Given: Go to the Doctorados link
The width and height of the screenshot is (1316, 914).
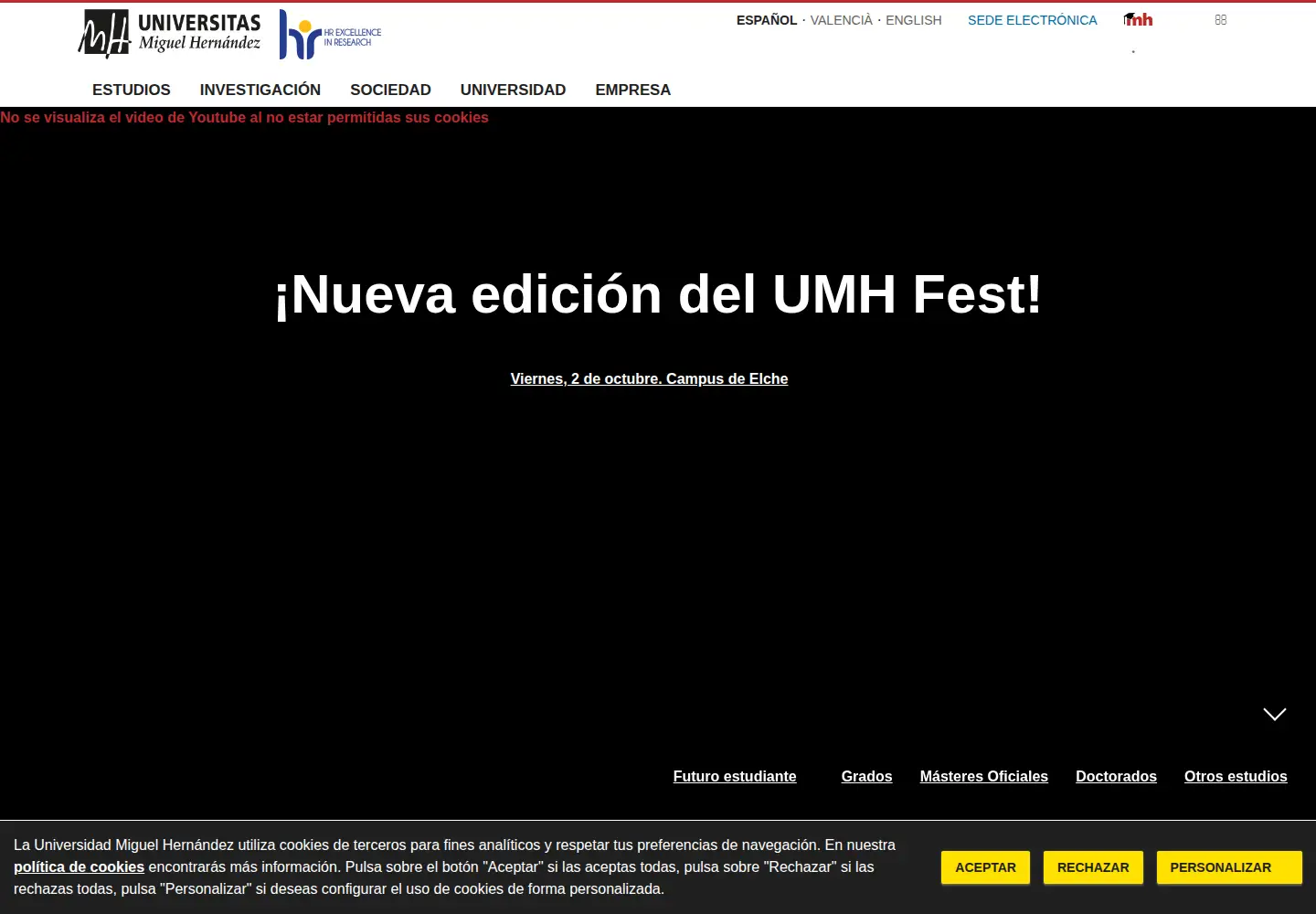Looking at the screenshot, I should (1116, 776).
